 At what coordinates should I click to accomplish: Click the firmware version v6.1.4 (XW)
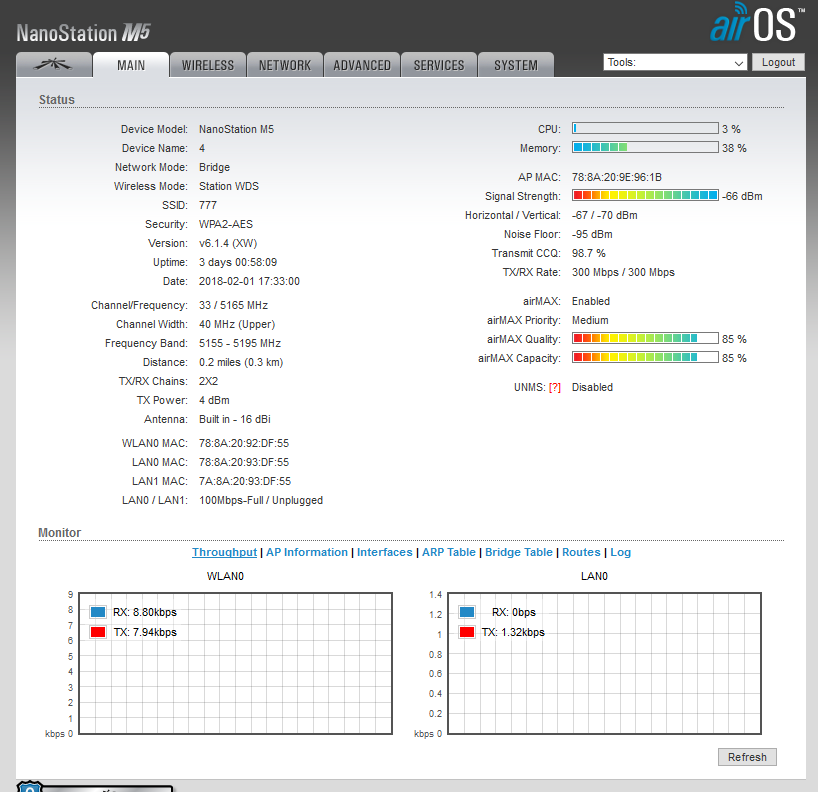pos(228,244)
